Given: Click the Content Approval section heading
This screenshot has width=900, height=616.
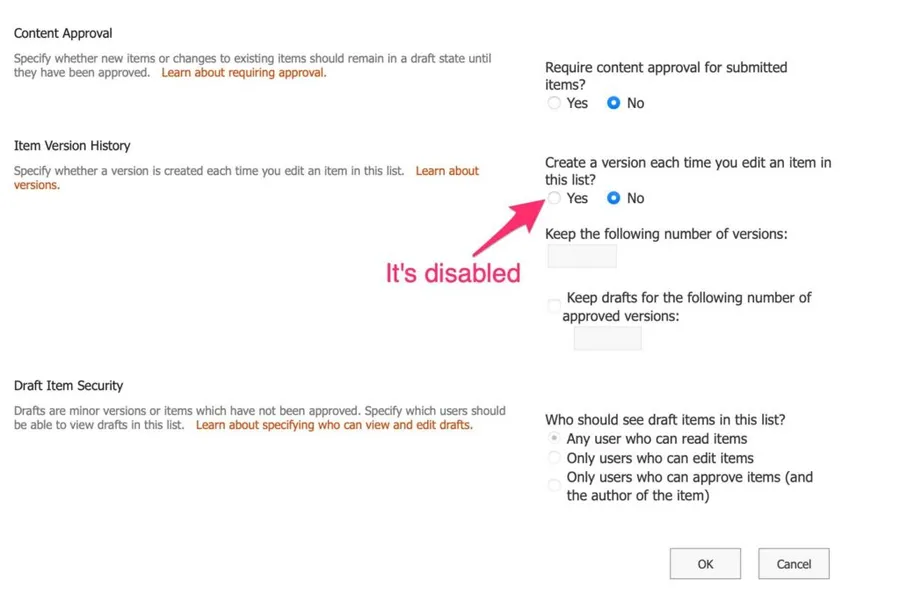Looking at the screenshot, I should tap(63, 33).
